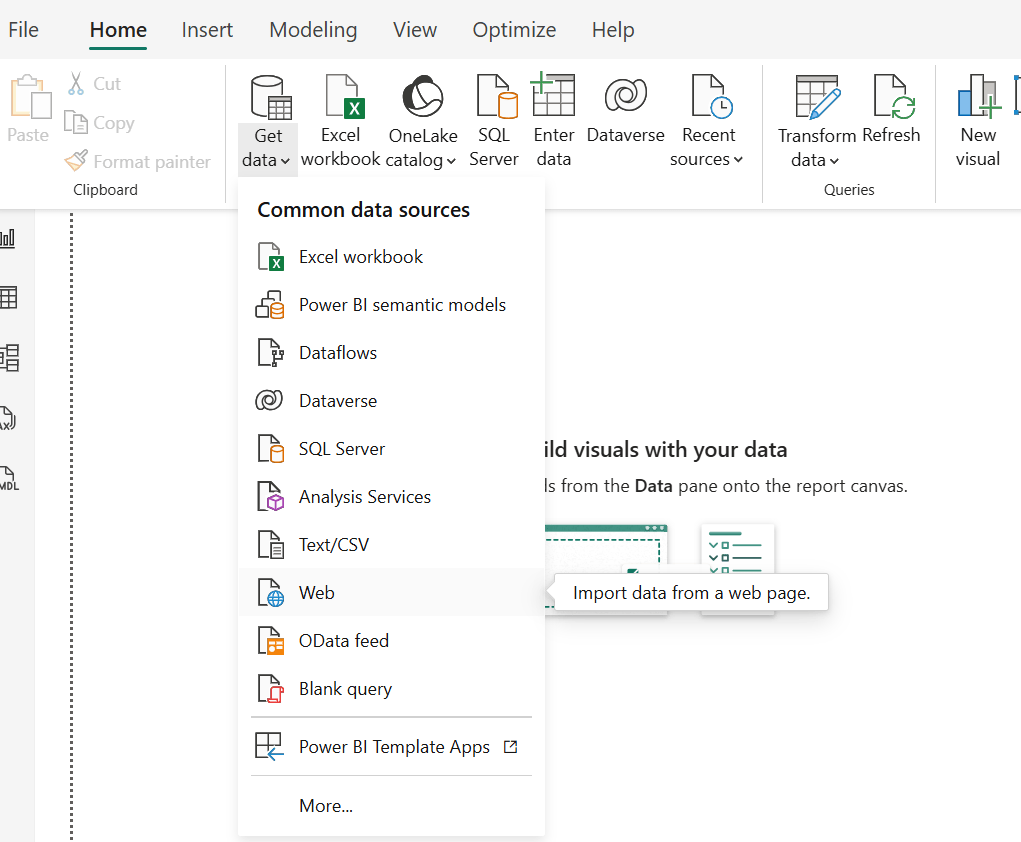Click the Refresh queries icon

coord(894,96)
